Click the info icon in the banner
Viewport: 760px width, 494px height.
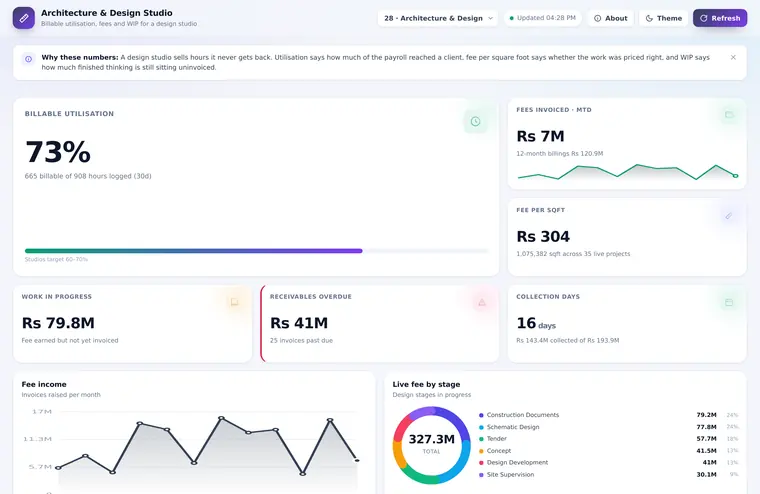29,59
